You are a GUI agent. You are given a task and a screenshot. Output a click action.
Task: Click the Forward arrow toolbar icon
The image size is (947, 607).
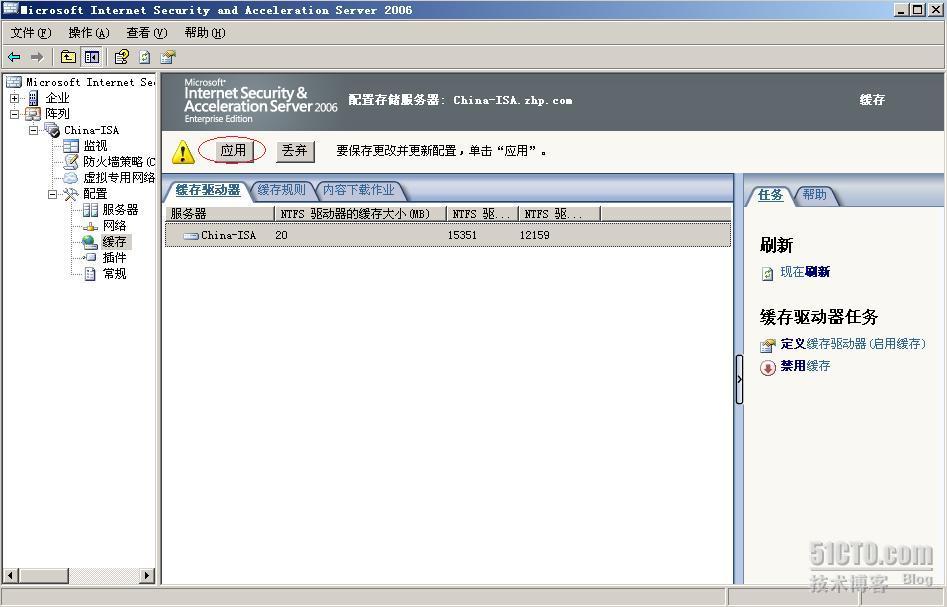coord(37,57)
